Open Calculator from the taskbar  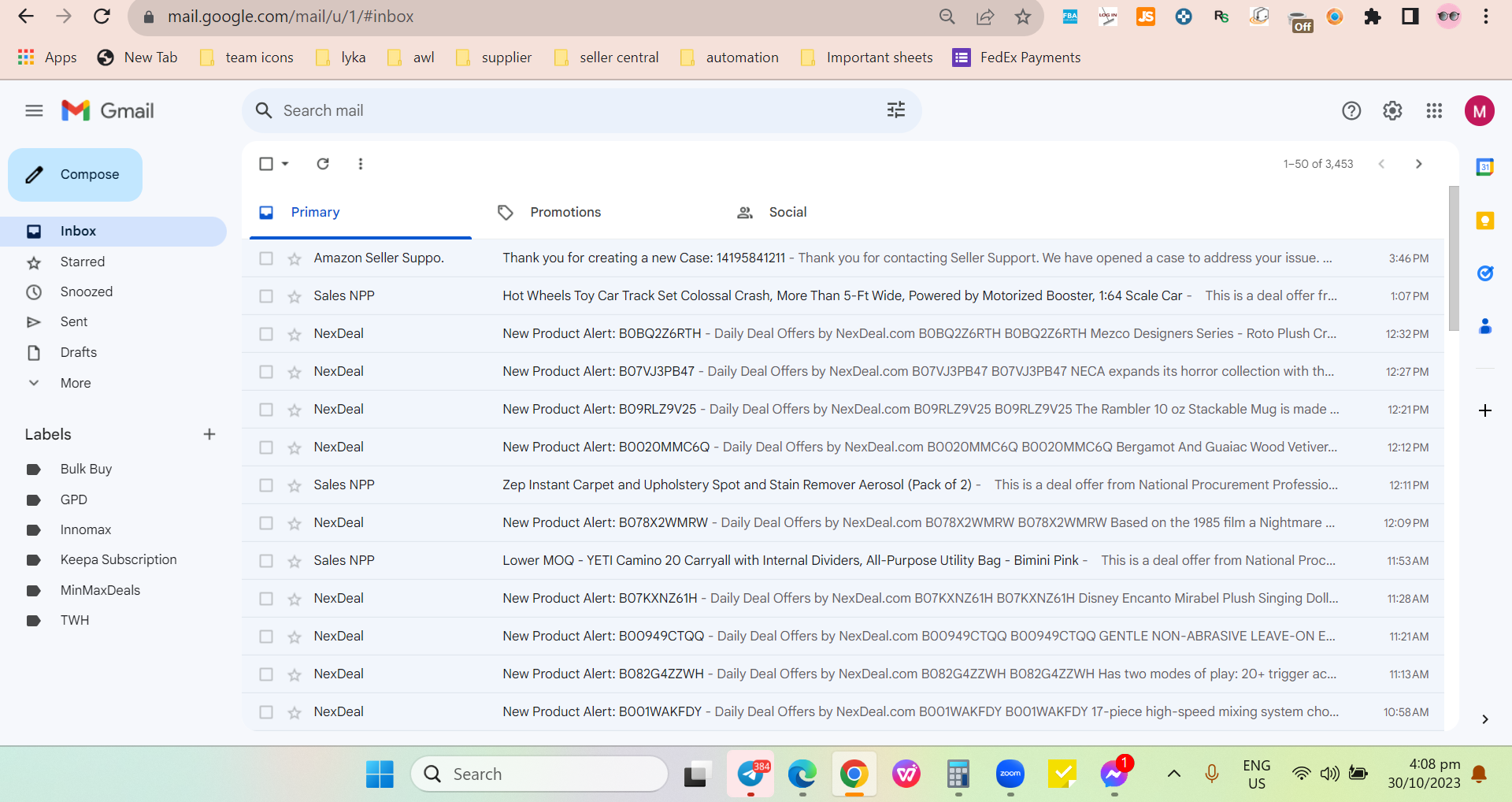(x=958, y=774)
